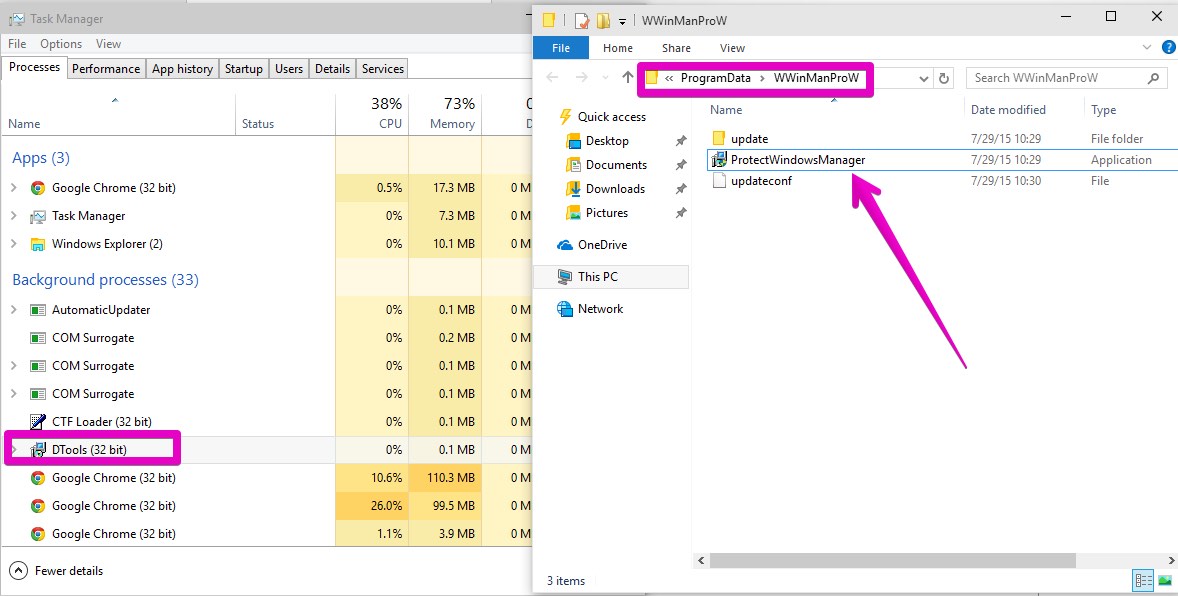Screen dimensions: 1178x596
Task: Click OneDrive in the navigation pane
Action: click(602, 245)
